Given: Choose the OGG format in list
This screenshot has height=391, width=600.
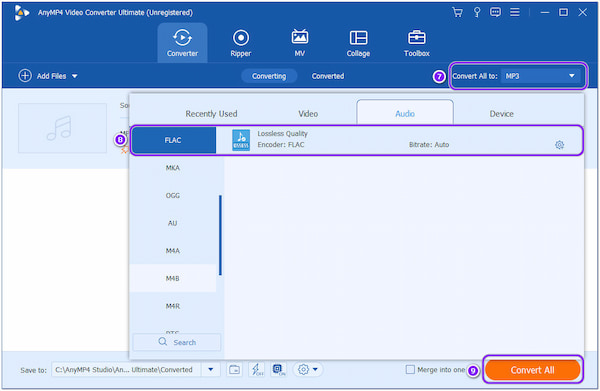Looking at the screenshot, I should click(173, 196).
